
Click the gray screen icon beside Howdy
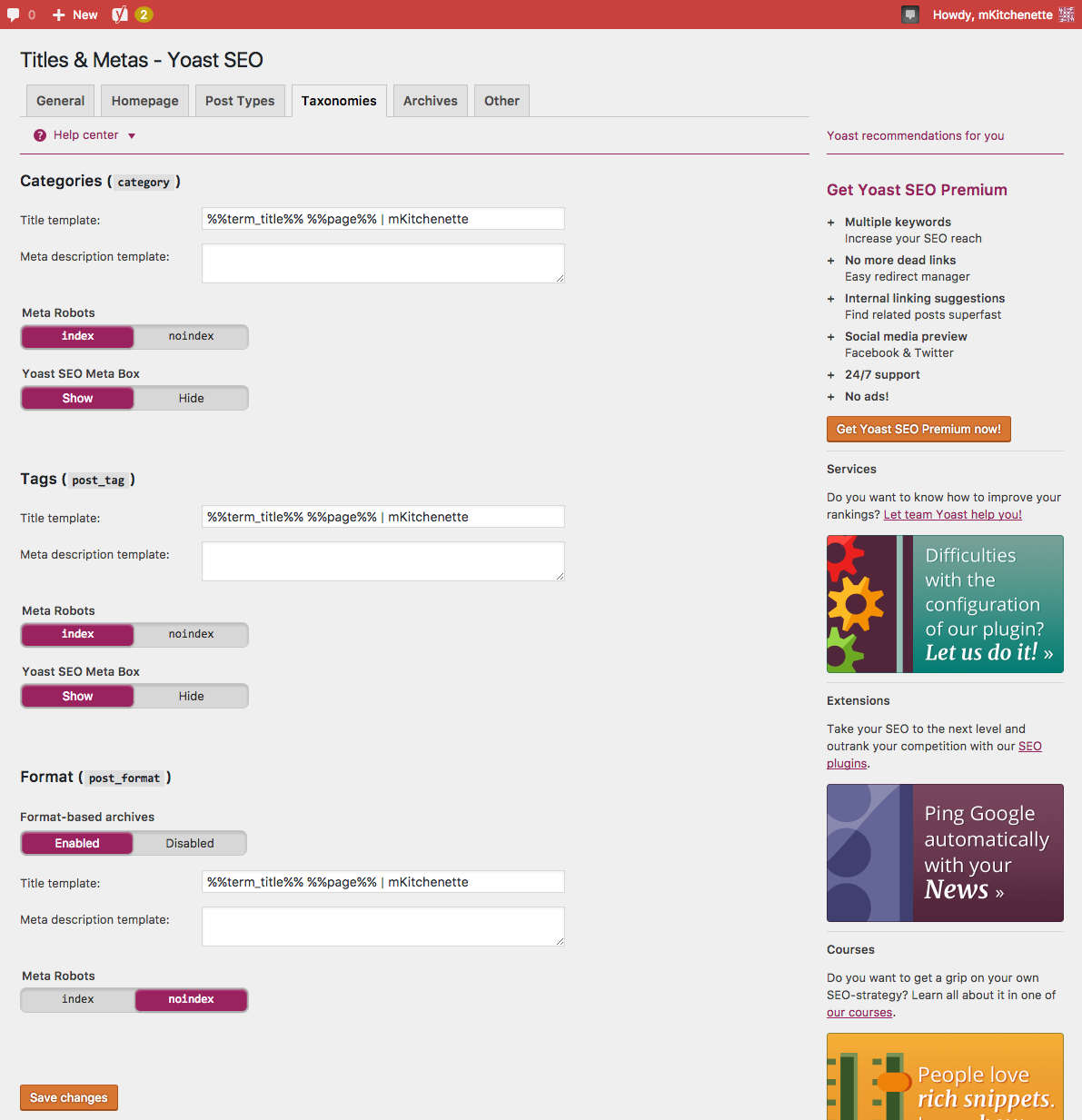pos(909,15)
